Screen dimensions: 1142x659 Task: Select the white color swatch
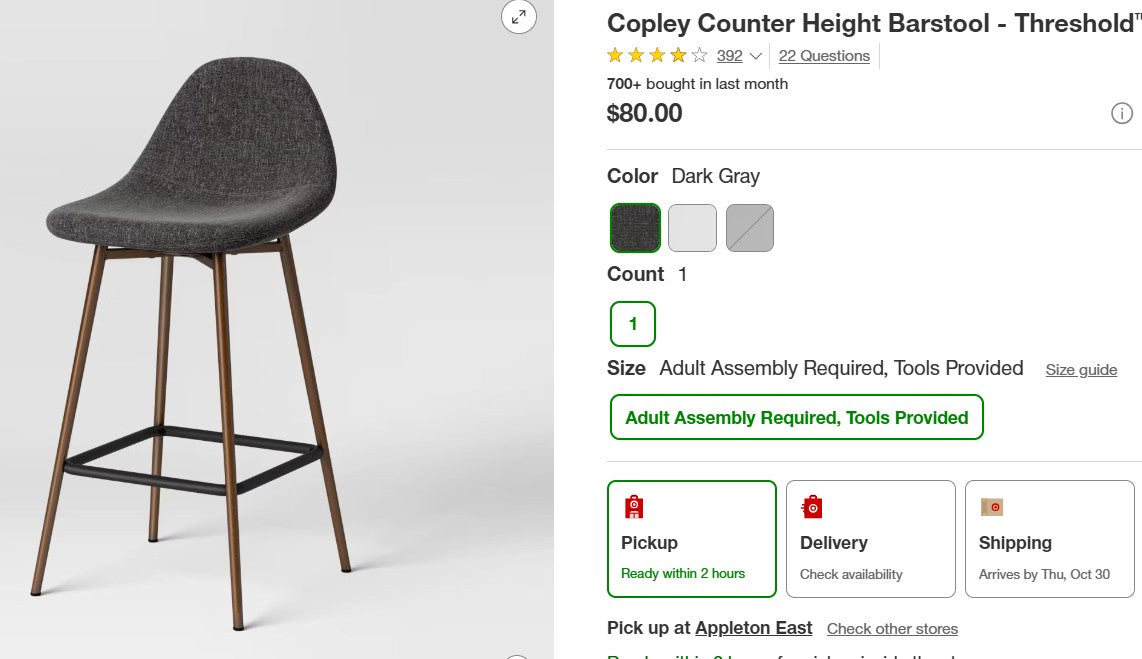pyautogui.click(x=692, y=227)
